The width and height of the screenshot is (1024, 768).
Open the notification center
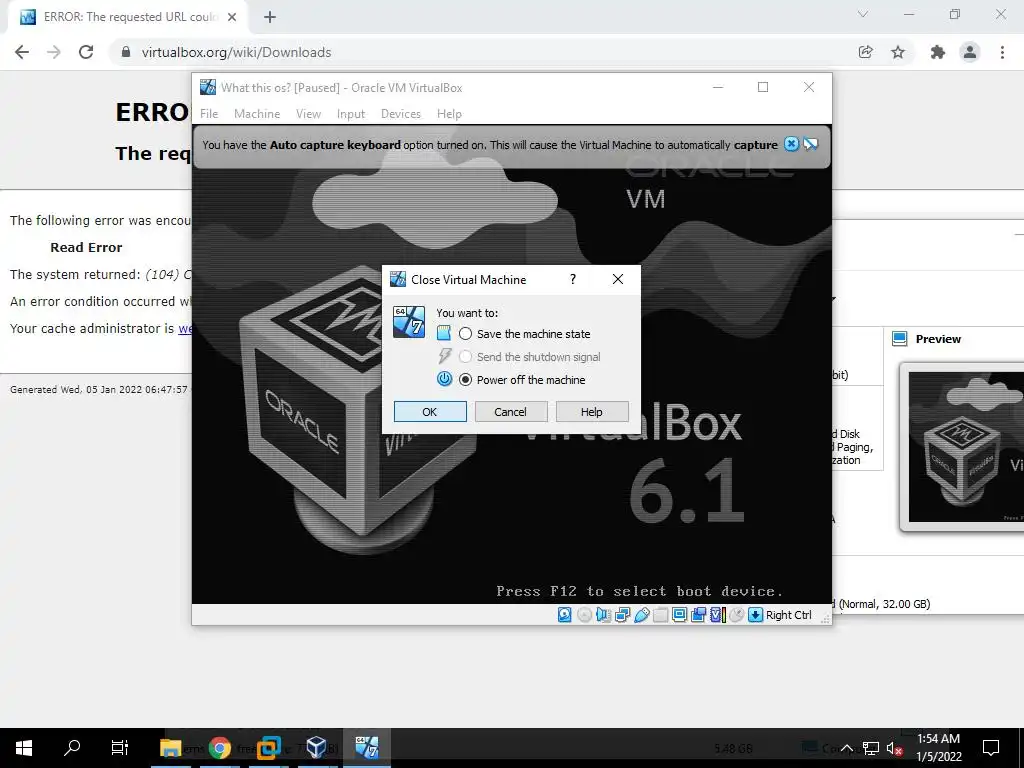coord(991,748)
